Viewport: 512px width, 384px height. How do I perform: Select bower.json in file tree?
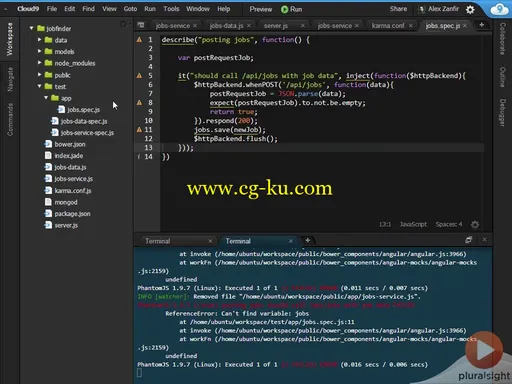70,144
